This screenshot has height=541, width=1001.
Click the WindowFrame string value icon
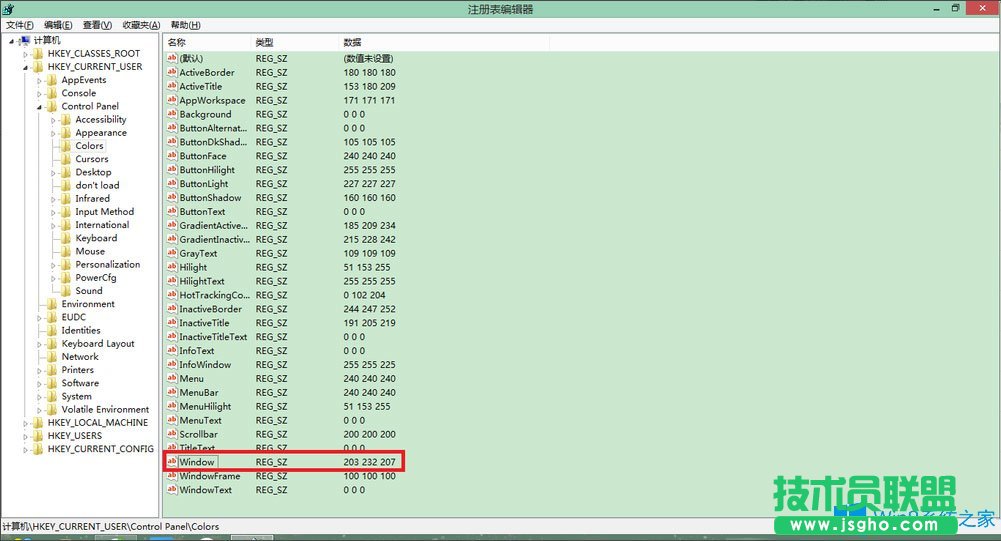172,476
